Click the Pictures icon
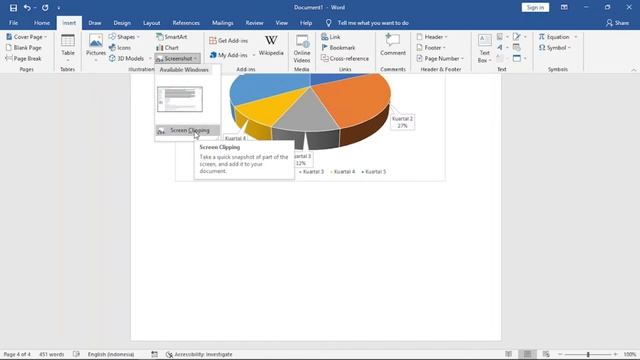 pyautogui.click(x=96, y=47)
